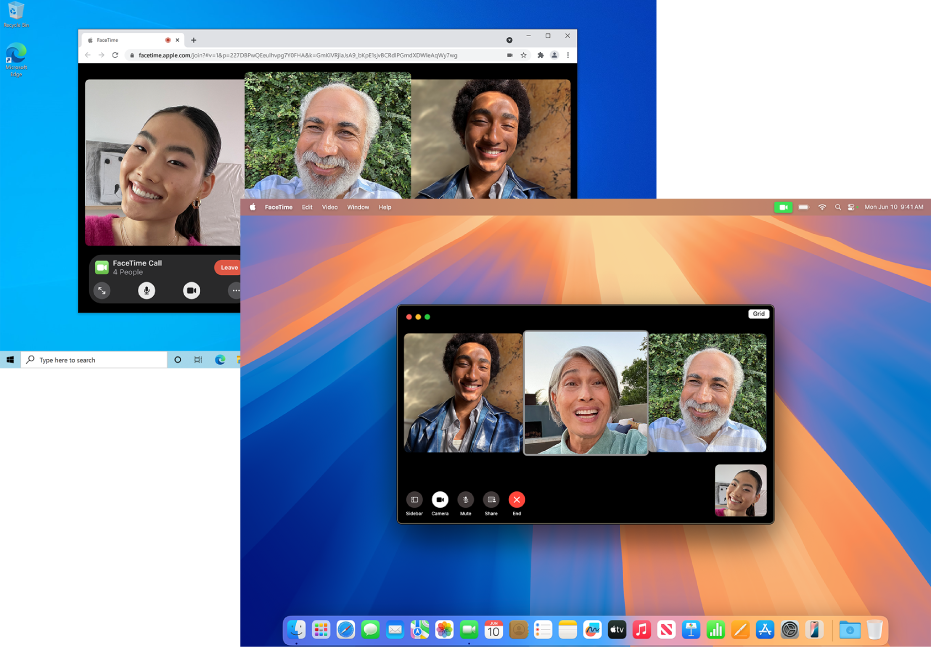This screenshot has height=650, width=932.
Task: Open Mail from the Dock
Action: point(395,629)
